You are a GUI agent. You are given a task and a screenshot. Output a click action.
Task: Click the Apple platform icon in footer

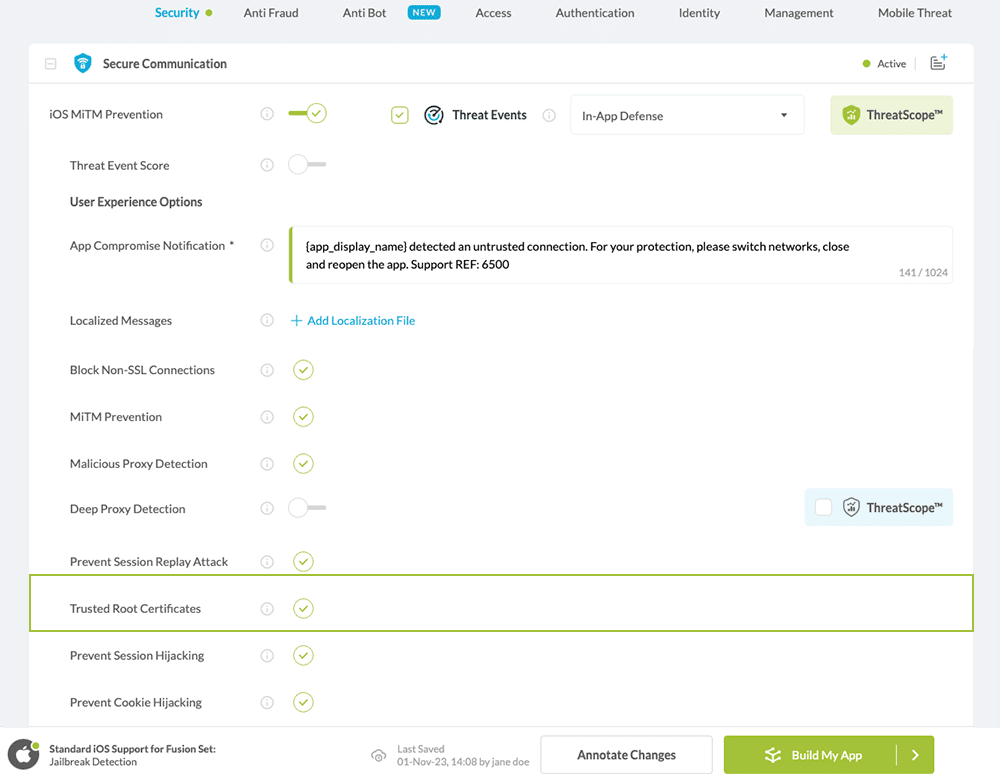click(x=23, y=755)
